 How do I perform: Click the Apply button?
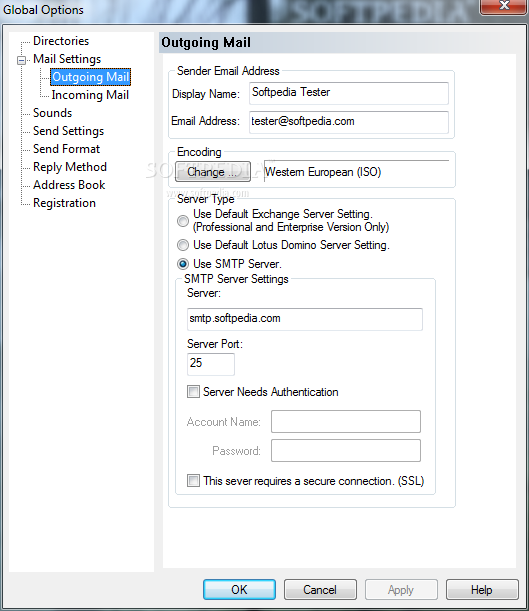401,590
